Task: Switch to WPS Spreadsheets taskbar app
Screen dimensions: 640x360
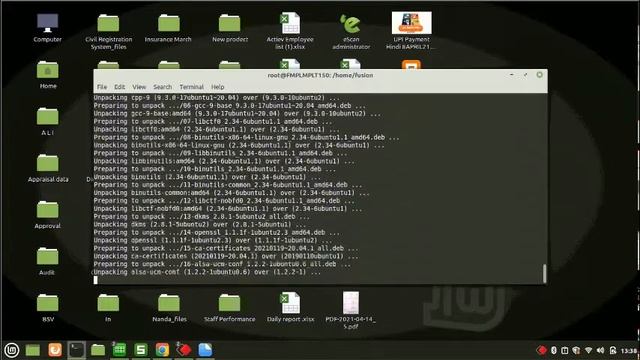Action: click(141, 350)
